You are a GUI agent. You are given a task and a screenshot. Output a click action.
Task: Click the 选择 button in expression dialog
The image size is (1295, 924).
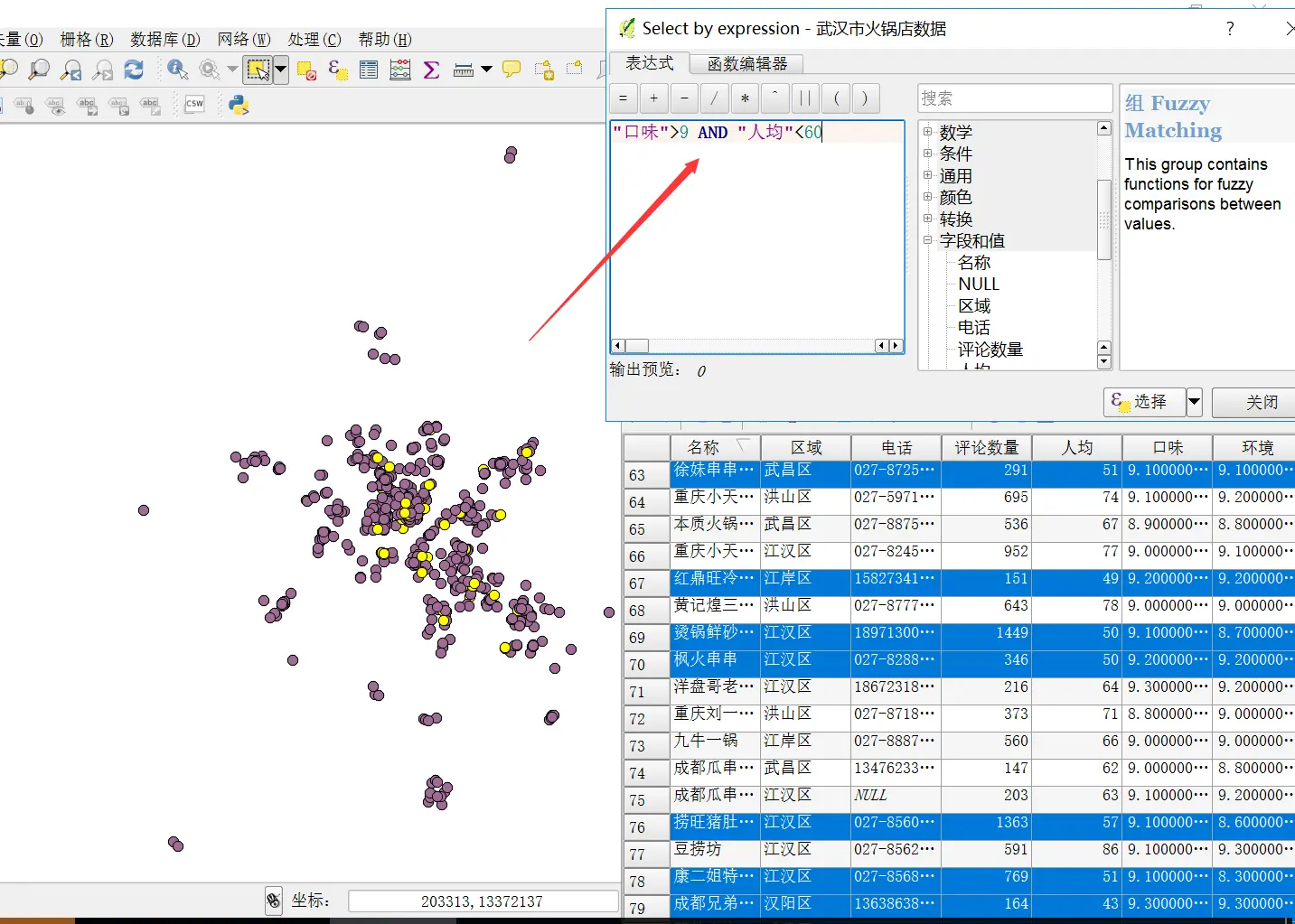(x=1144, y=402)
